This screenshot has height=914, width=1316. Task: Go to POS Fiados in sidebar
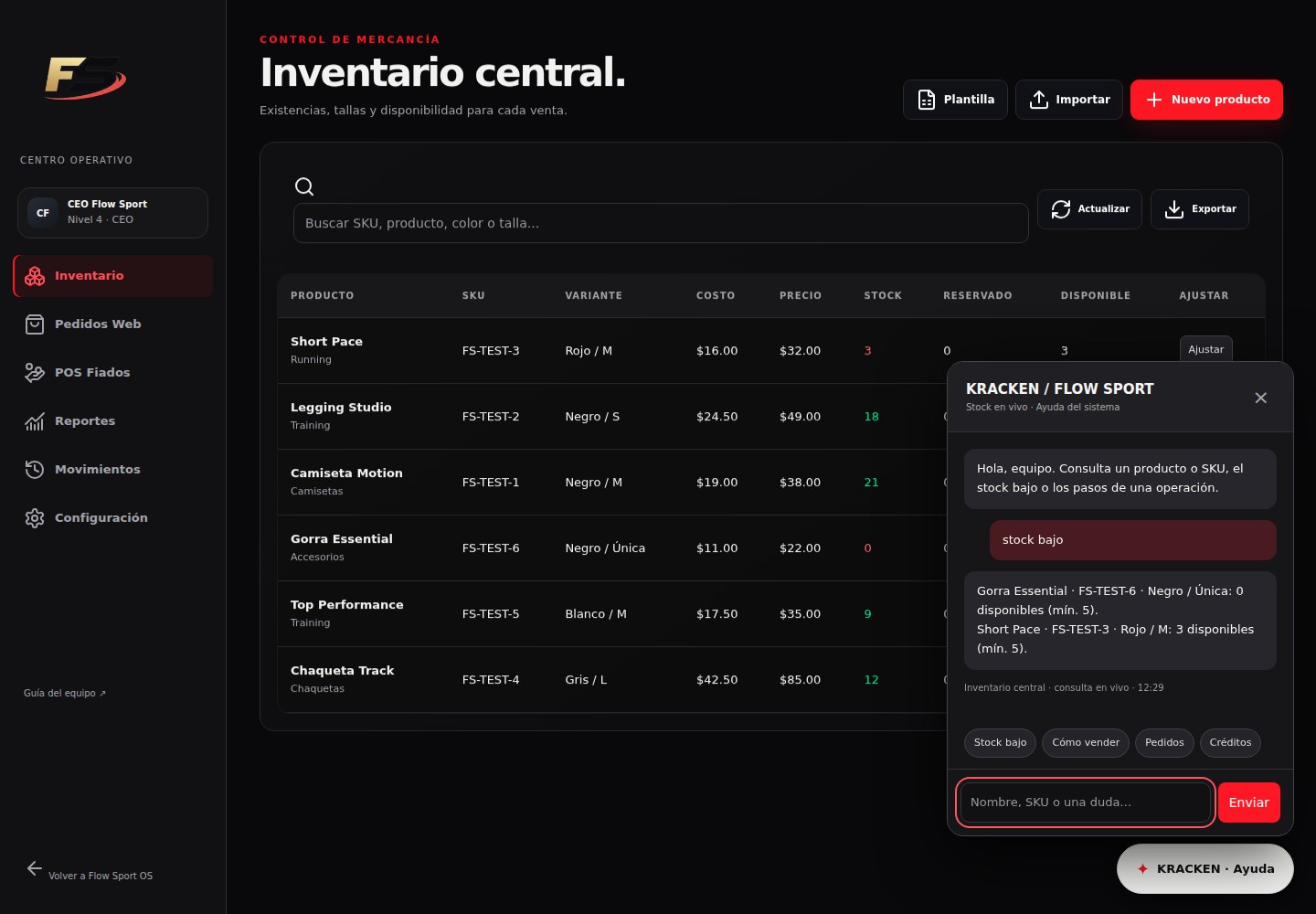[x=113, y=373]
